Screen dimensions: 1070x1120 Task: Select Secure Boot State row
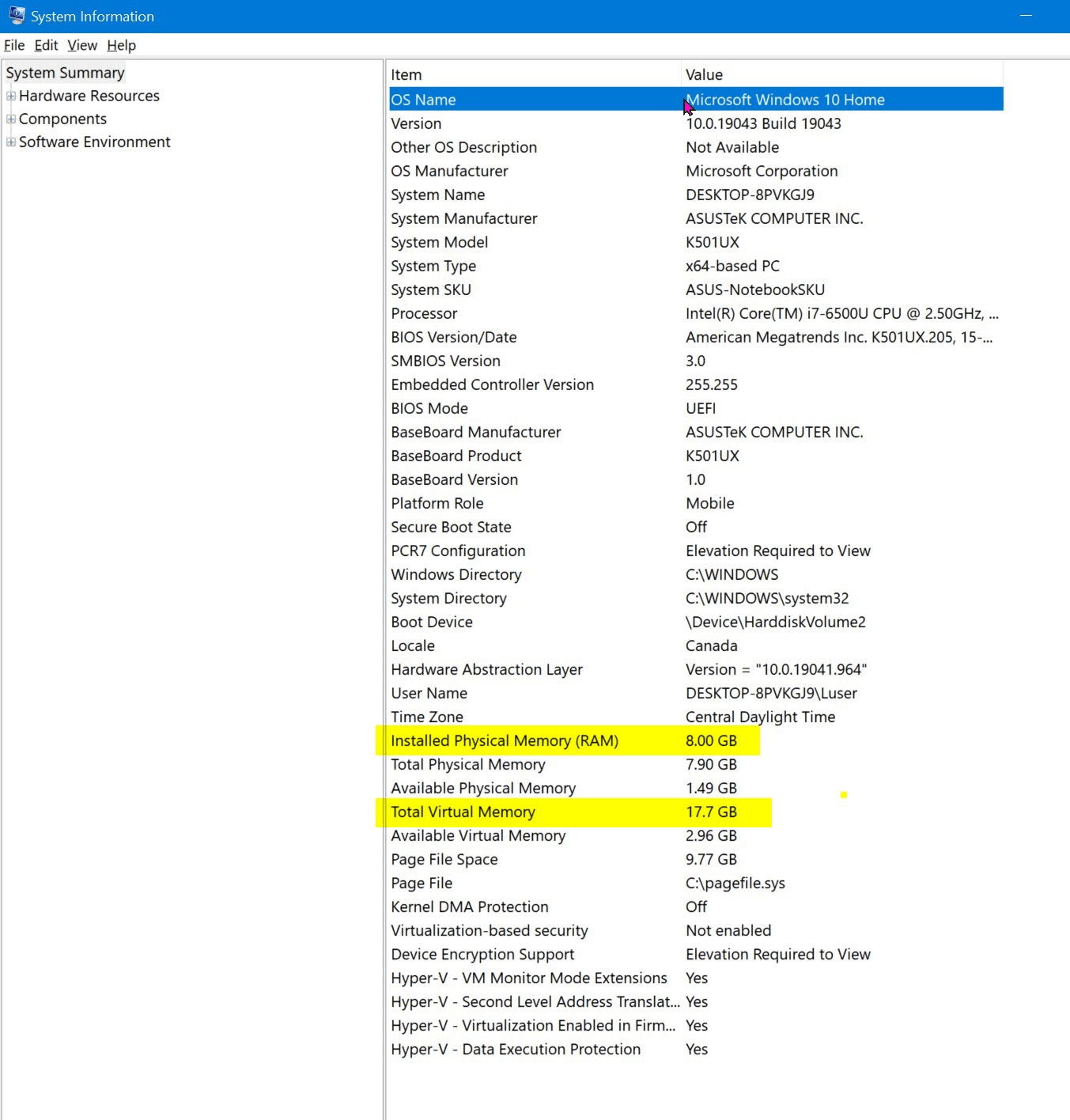[x=696, y=527]
